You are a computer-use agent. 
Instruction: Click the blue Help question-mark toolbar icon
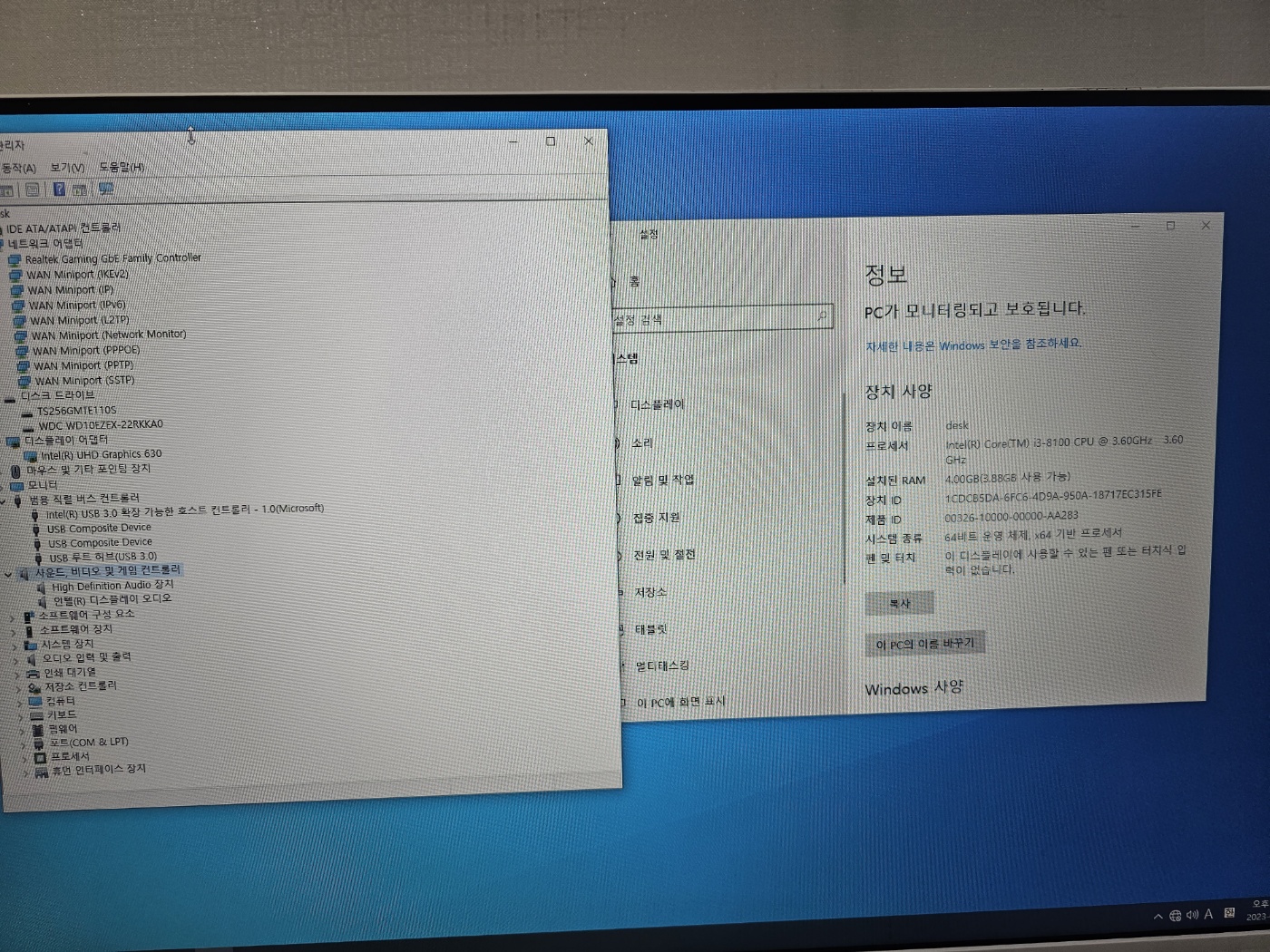pyautogui.click(x=59, y=189)
